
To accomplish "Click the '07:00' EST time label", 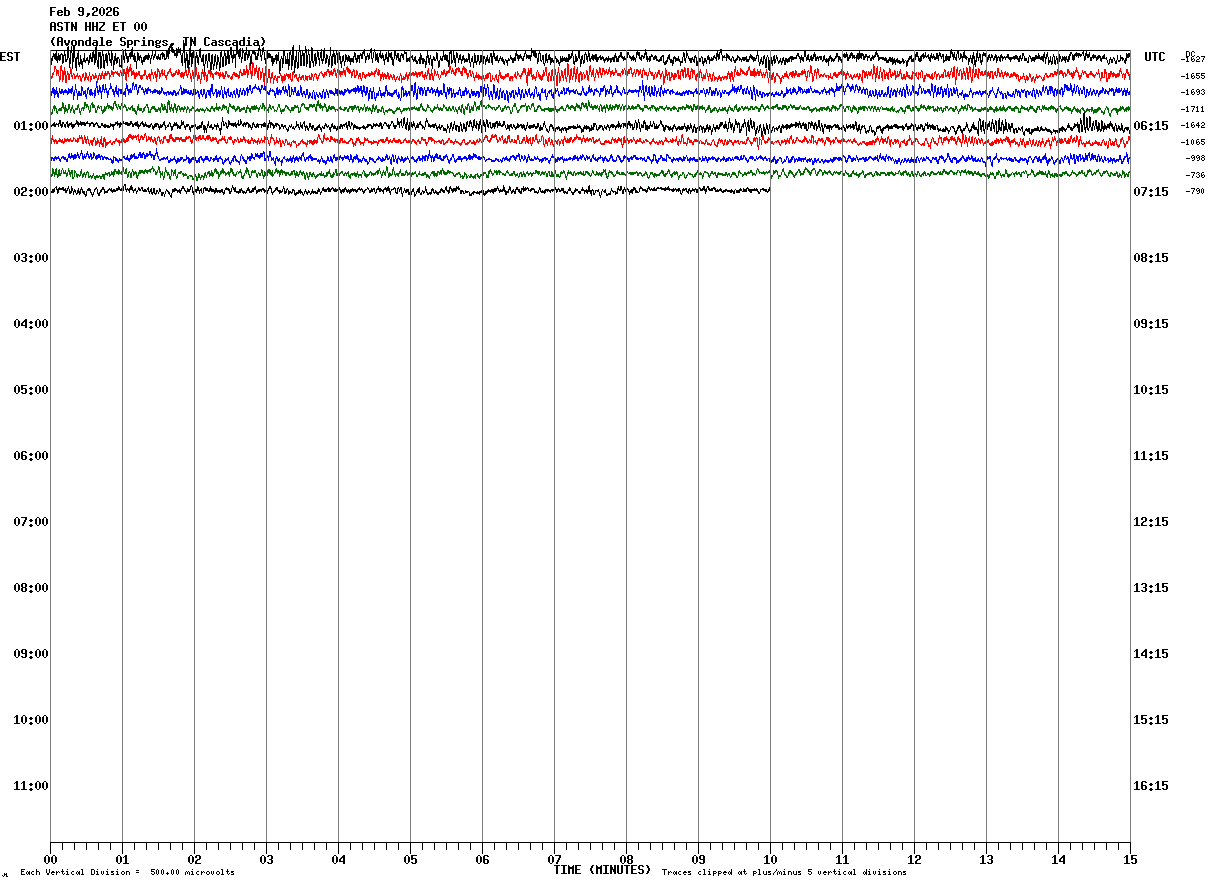I will coord(31,522).
